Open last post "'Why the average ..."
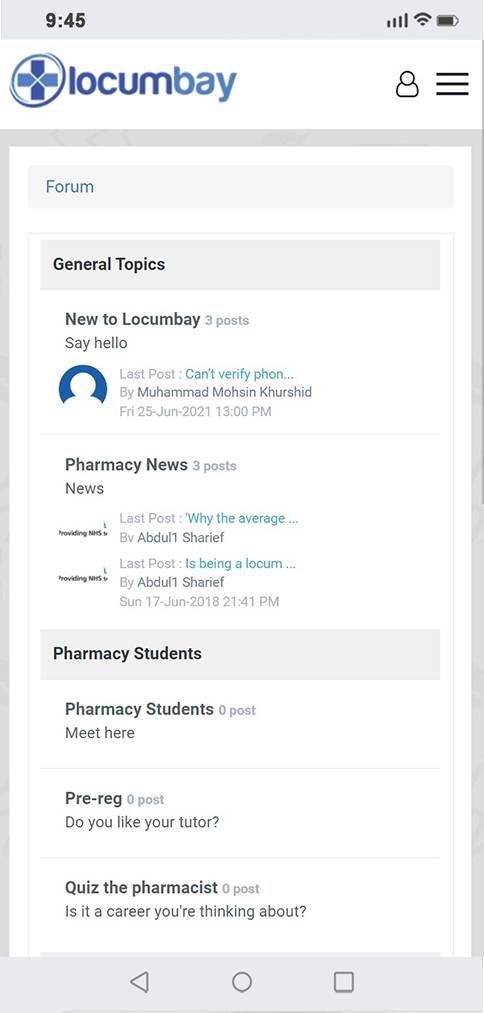 [242, 518]
